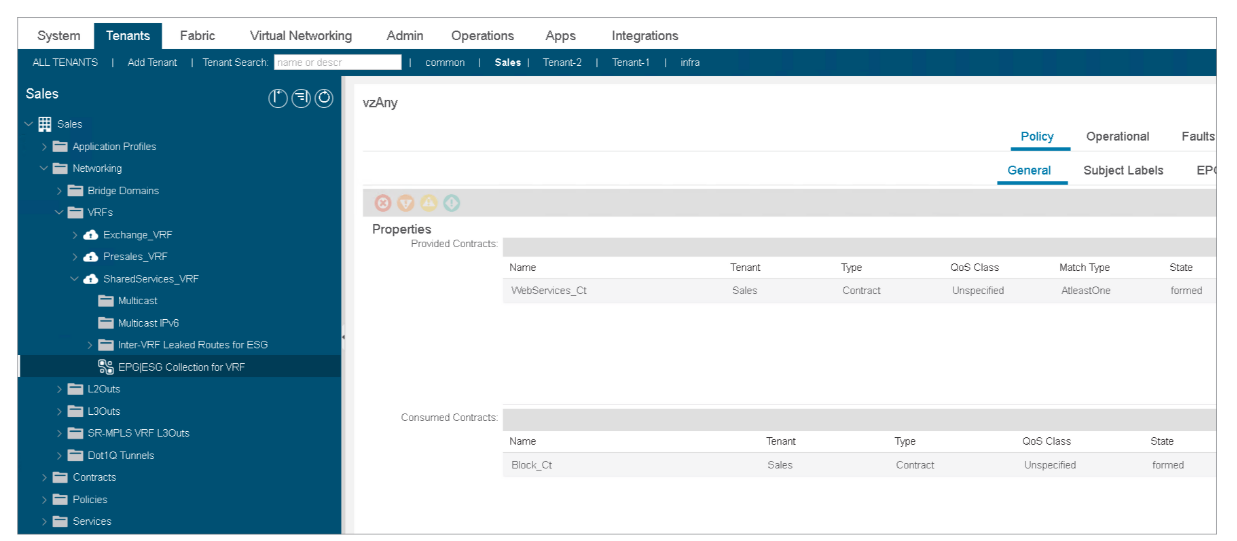Expand the Contracts node
The width and height of the screenshot is (1237, 541).
44,477
